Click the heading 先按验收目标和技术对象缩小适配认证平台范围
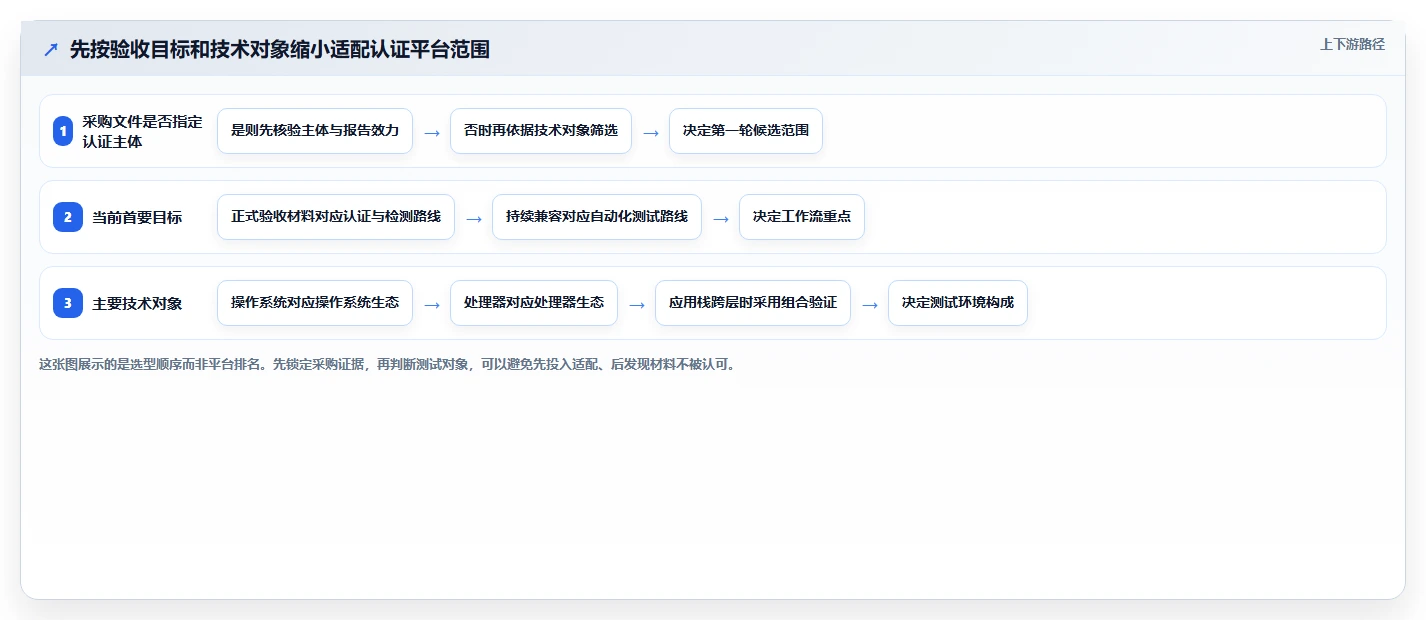The image size is (1426, 620). (280, 49)
